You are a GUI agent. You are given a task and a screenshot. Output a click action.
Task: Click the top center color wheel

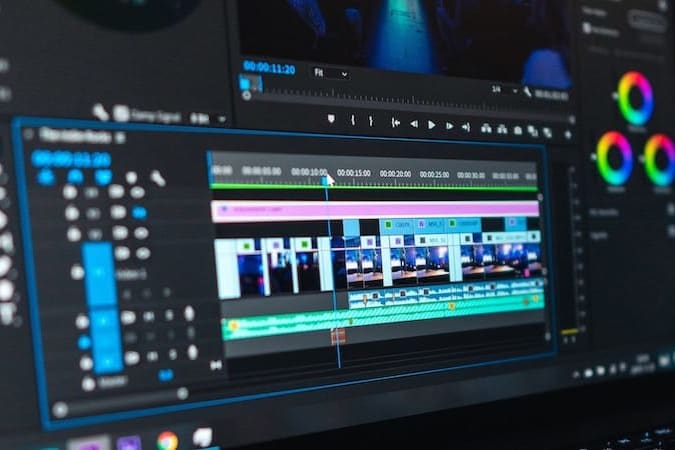(x=635, y=98)
